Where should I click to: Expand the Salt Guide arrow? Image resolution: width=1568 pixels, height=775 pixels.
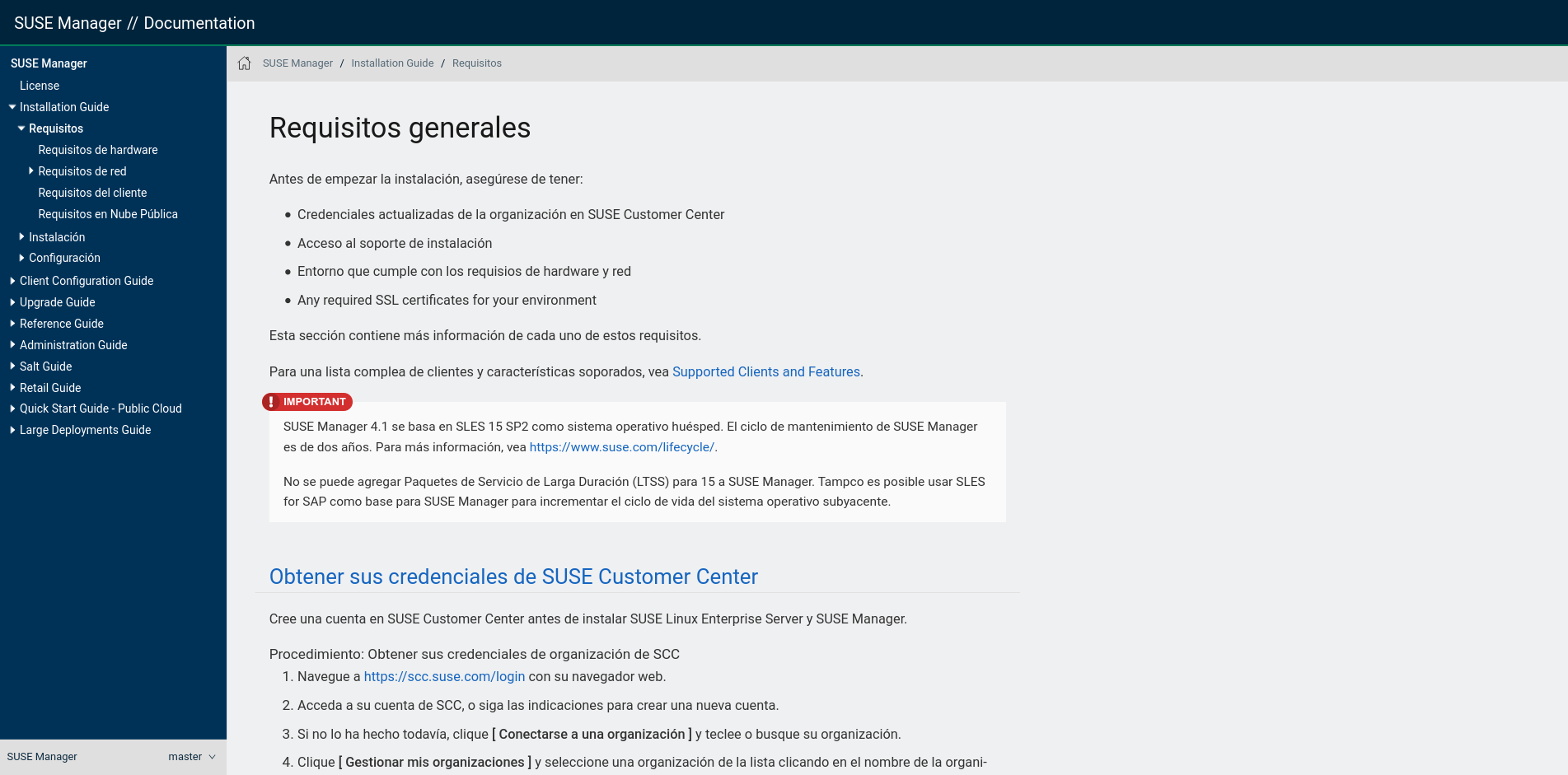[12, 366]
